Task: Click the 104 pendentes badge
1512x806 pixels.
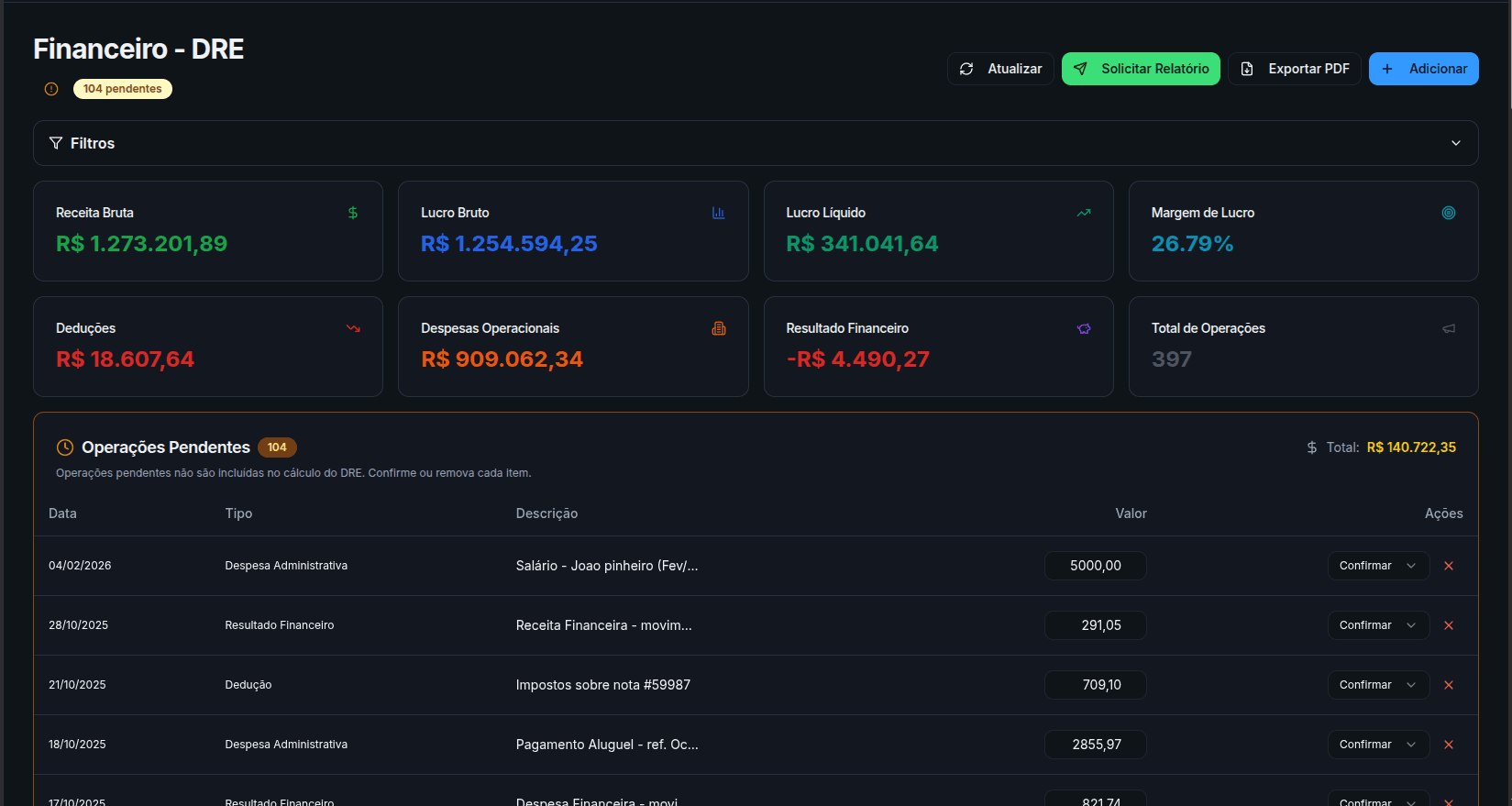Action: [122, 89]
